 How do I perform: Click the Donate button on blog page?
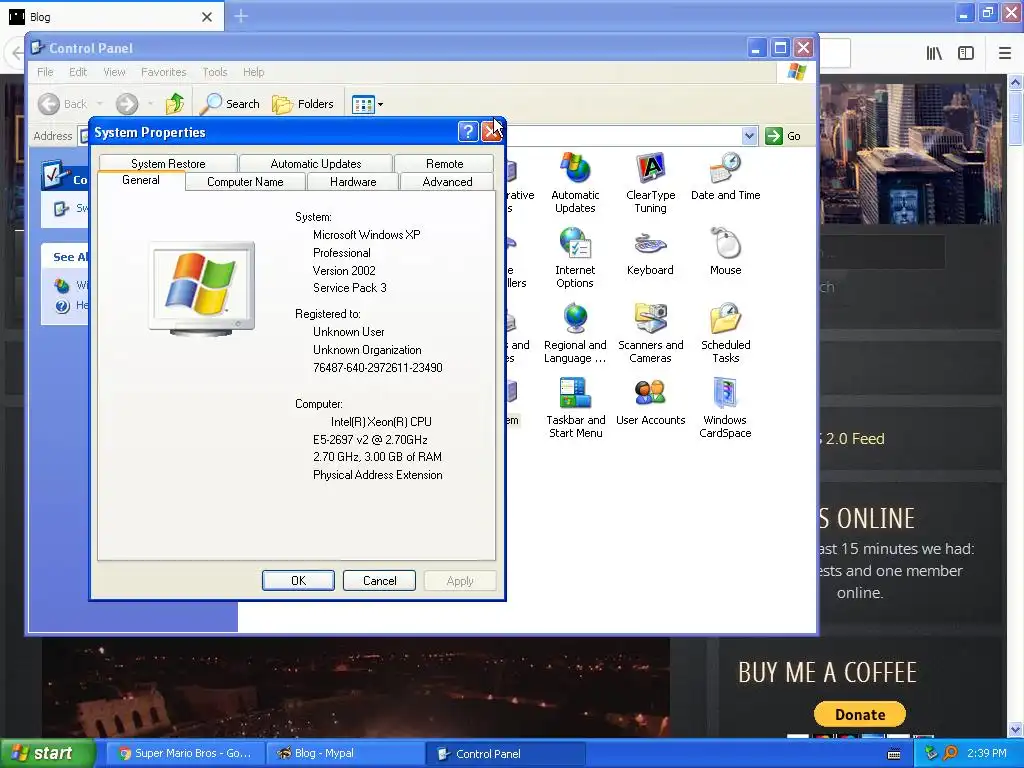click(x=859, y=714)
